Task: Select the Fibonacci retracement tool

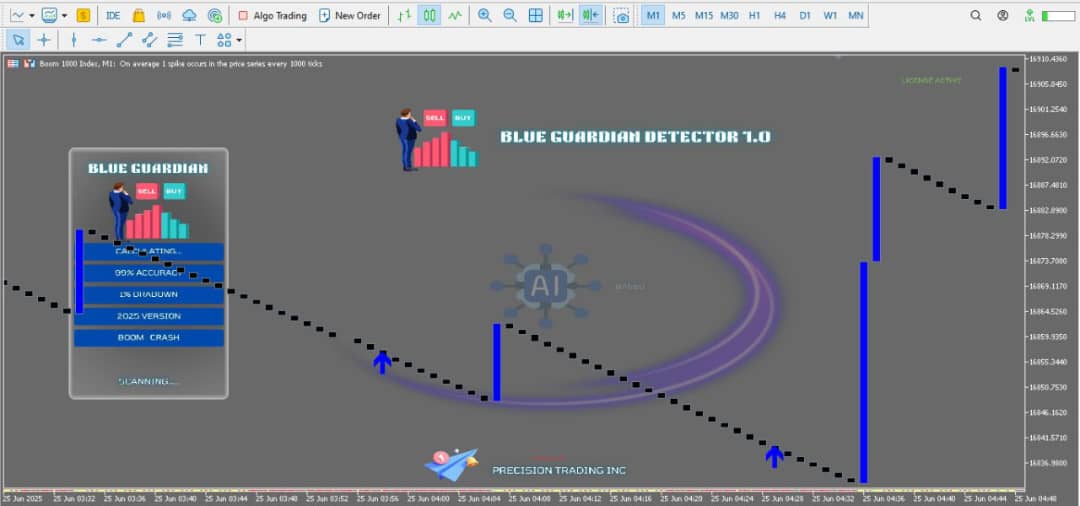Action: (175, 40)
